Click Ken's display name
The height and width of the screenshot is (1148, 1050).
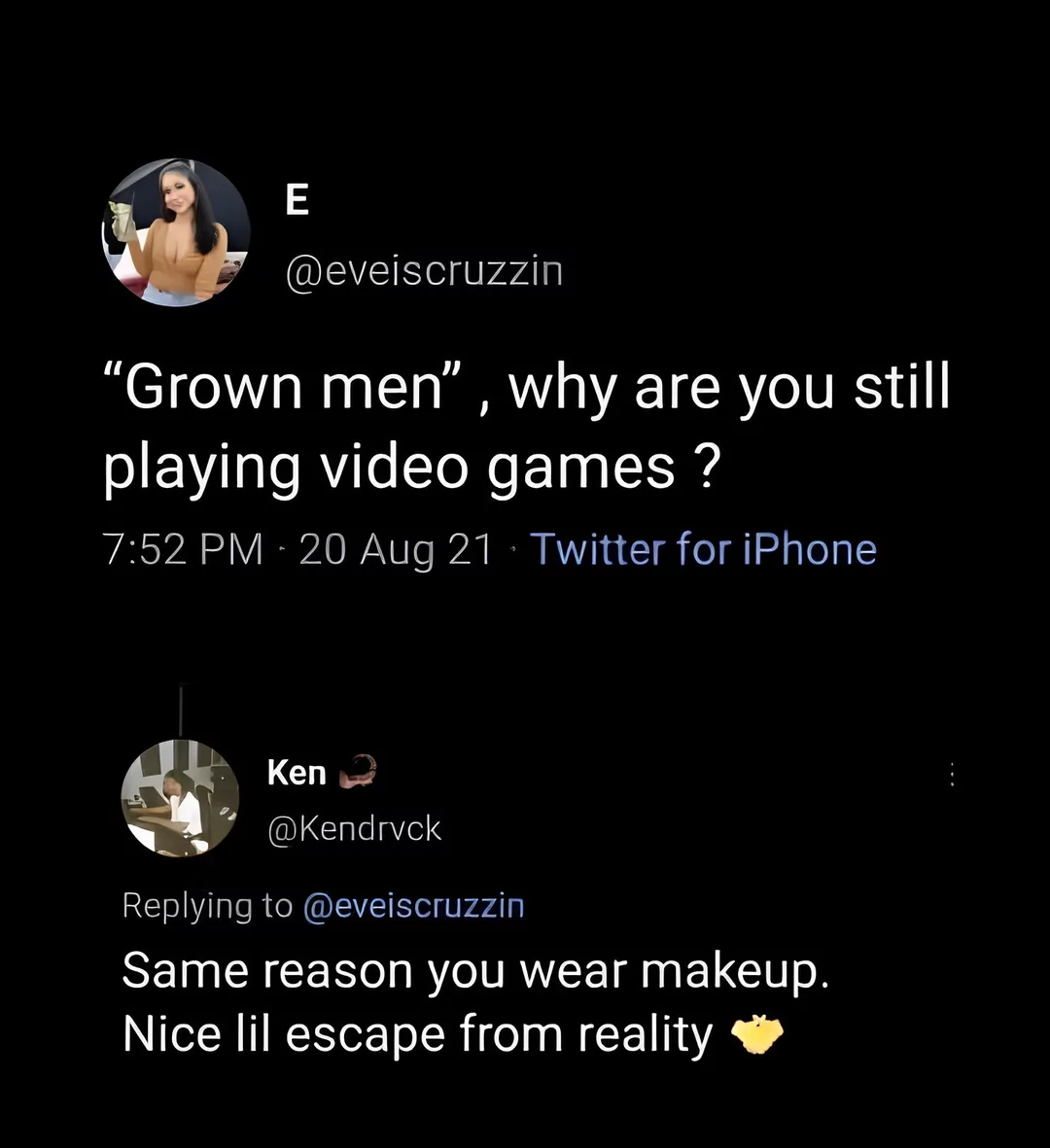297,773
